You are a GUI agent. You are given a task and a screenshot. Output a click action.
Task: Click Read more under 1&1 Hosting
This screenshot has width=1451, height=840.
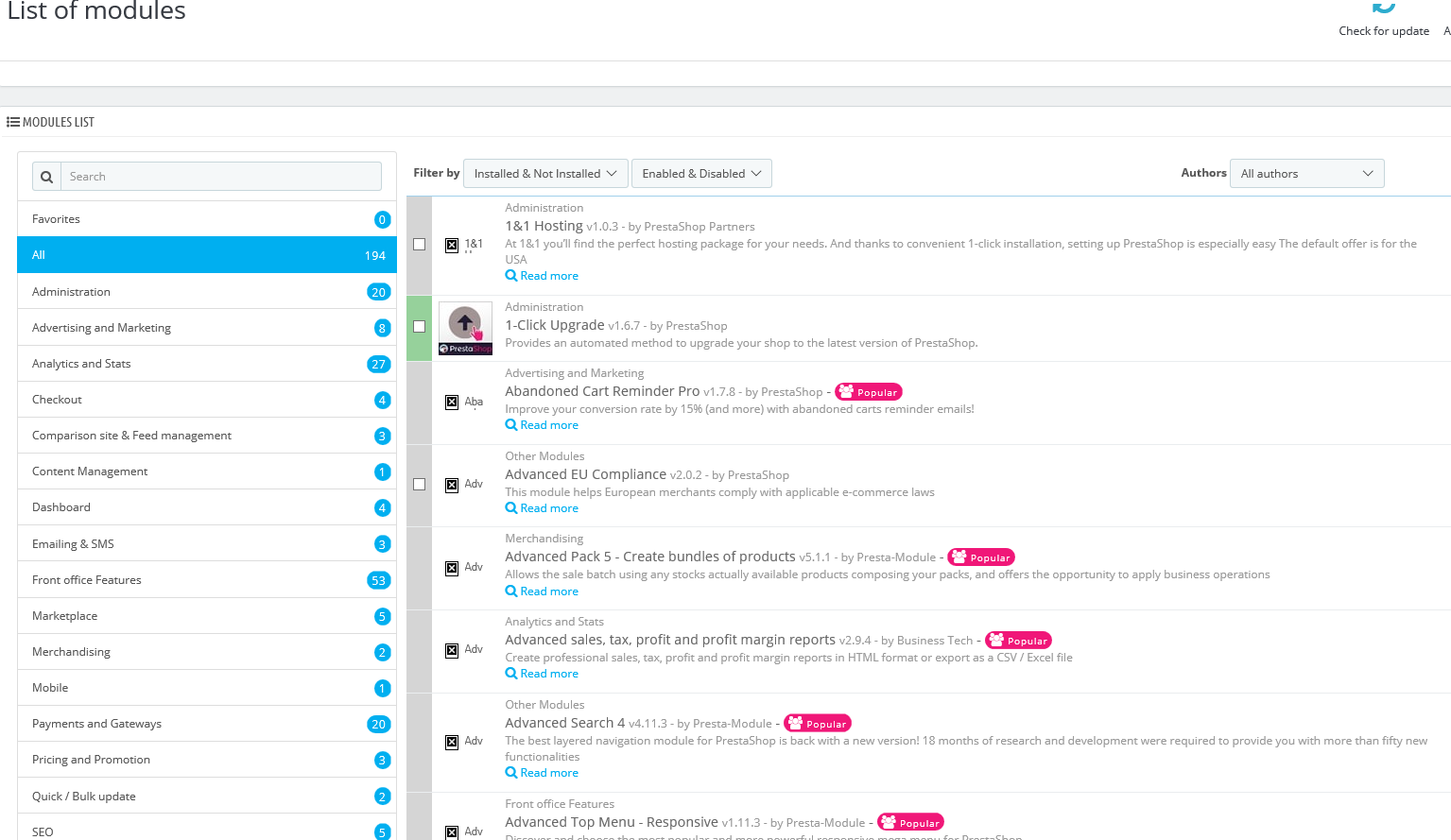click(542, 276)
